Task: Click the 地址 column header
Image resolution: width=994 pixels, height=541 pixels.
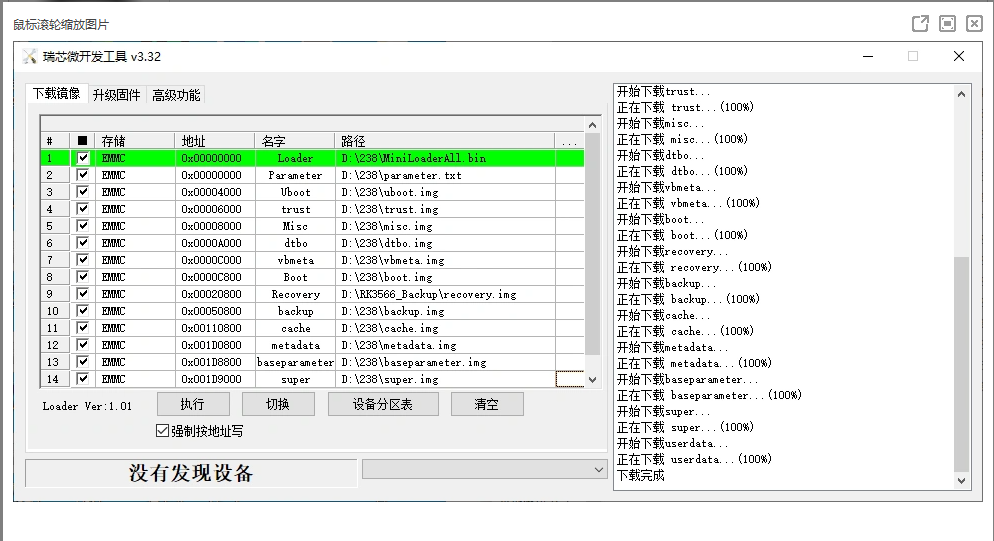Action: (x=214, y=141)
